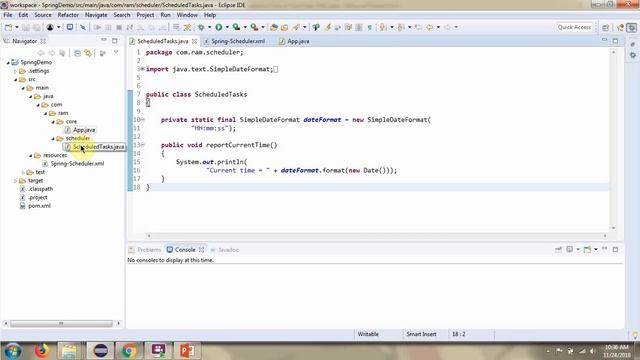Click the Open Type icon in toolbar
The height and width of the screenshot is (360, 640).
pyautogui.click(x=274, y=27)
